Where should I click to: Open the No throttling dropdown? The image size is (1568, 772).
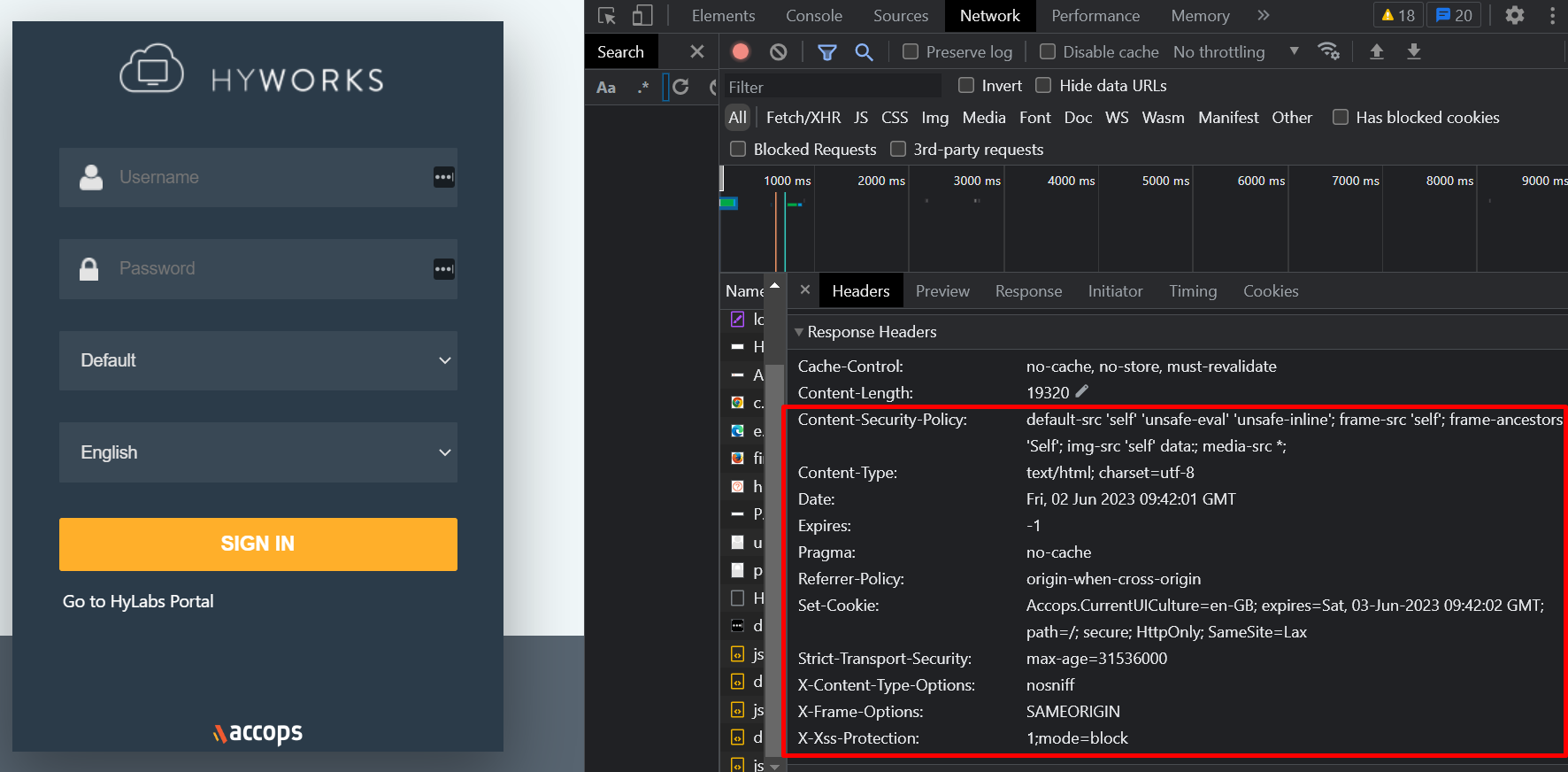[x=1236, y=52]
